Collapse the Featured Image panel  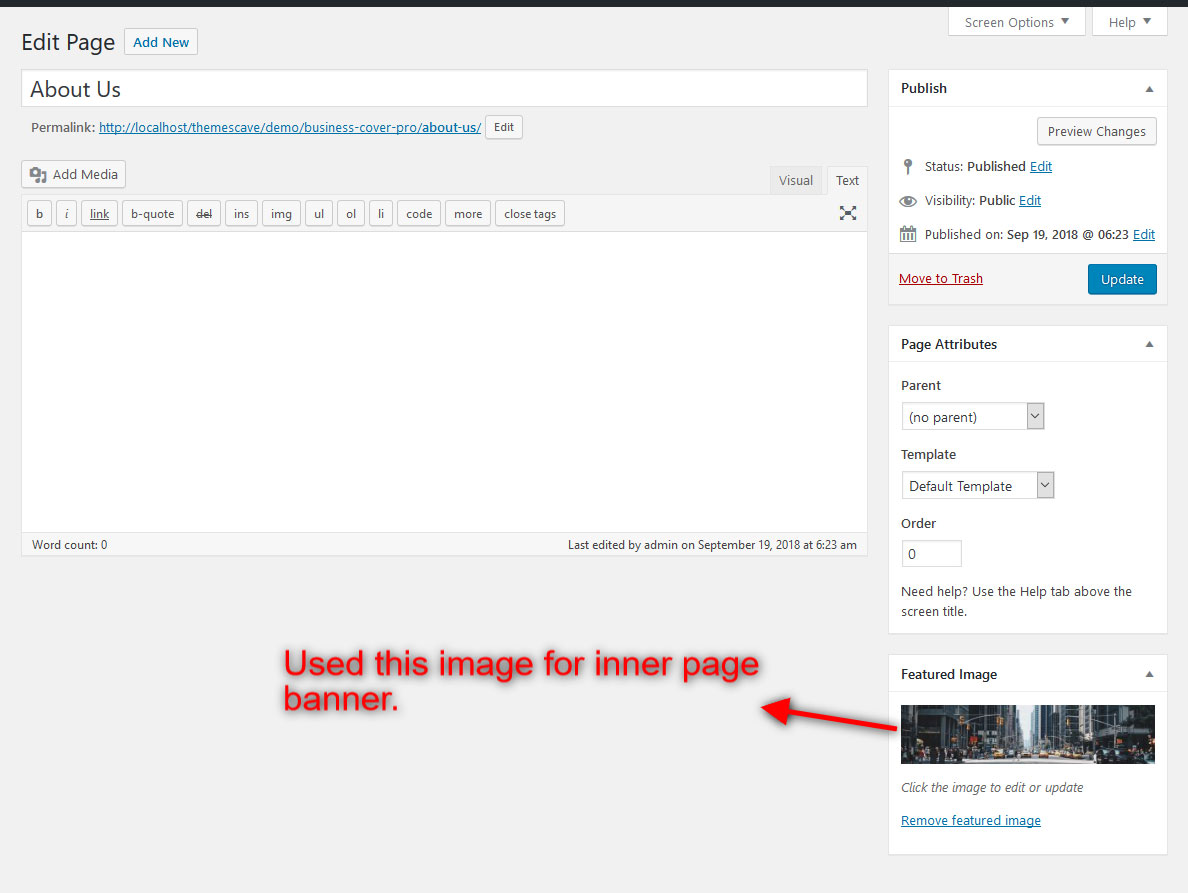1149,674
